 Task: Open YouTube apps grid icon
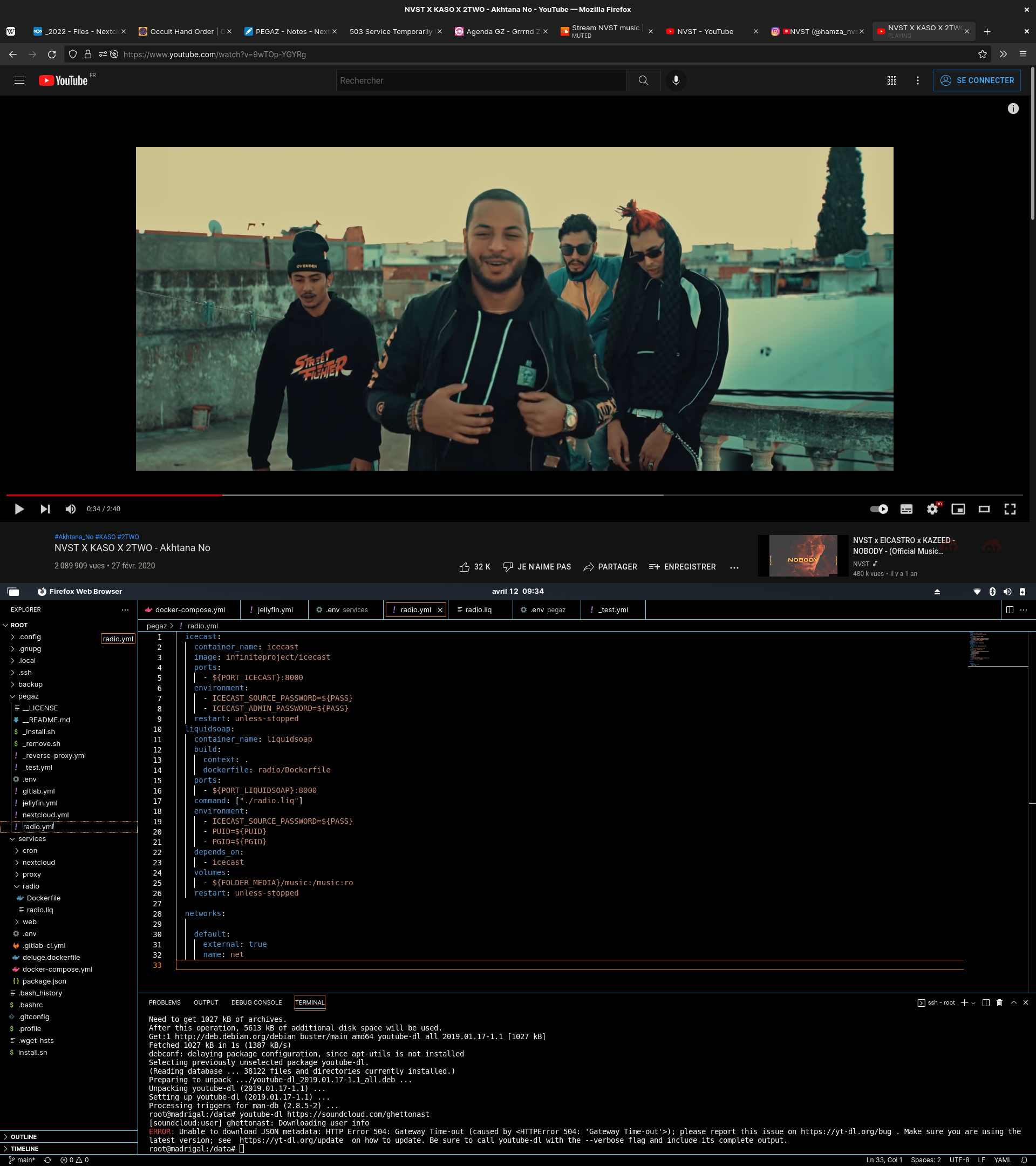pyautogui.click(x=892, y=80)
